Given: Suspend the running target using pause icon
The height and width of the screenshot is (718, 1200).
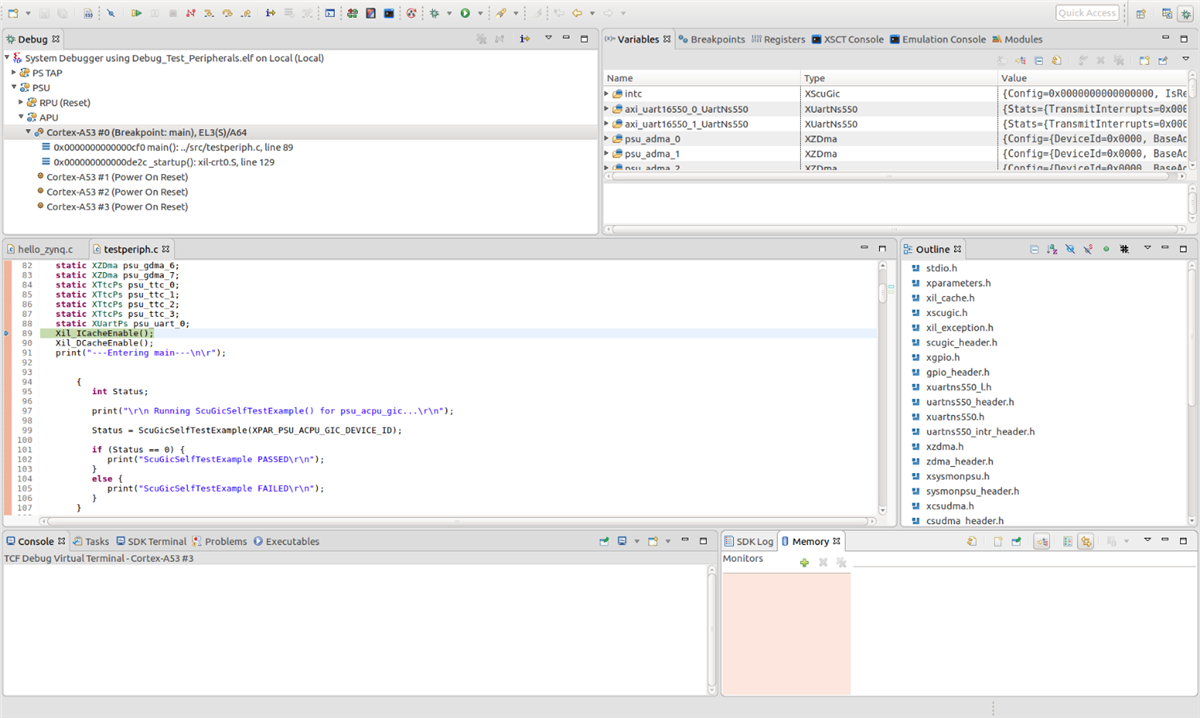Looking at the screenshot, I should point(156,12).
